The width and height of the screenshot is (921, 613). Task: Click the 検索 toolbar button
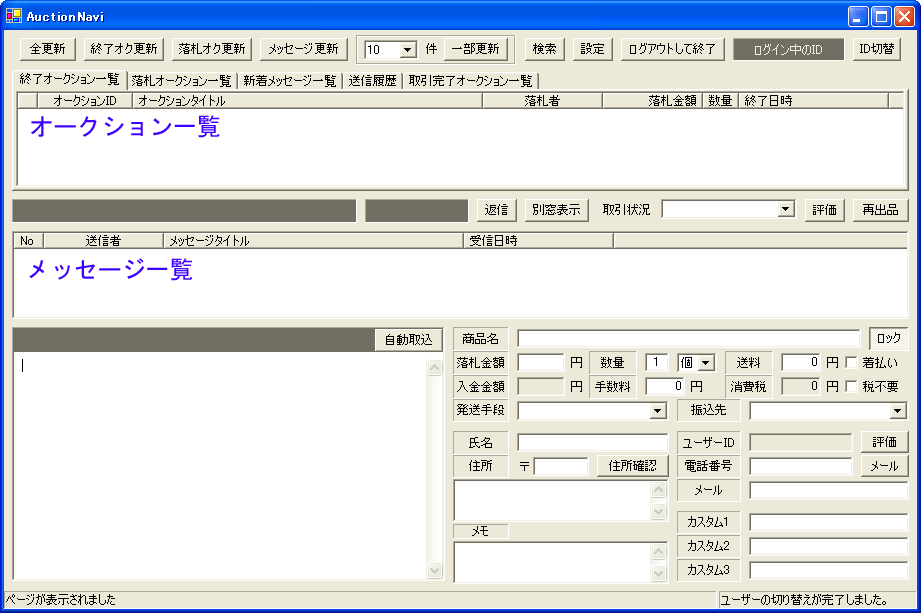[x=544, y=49]
